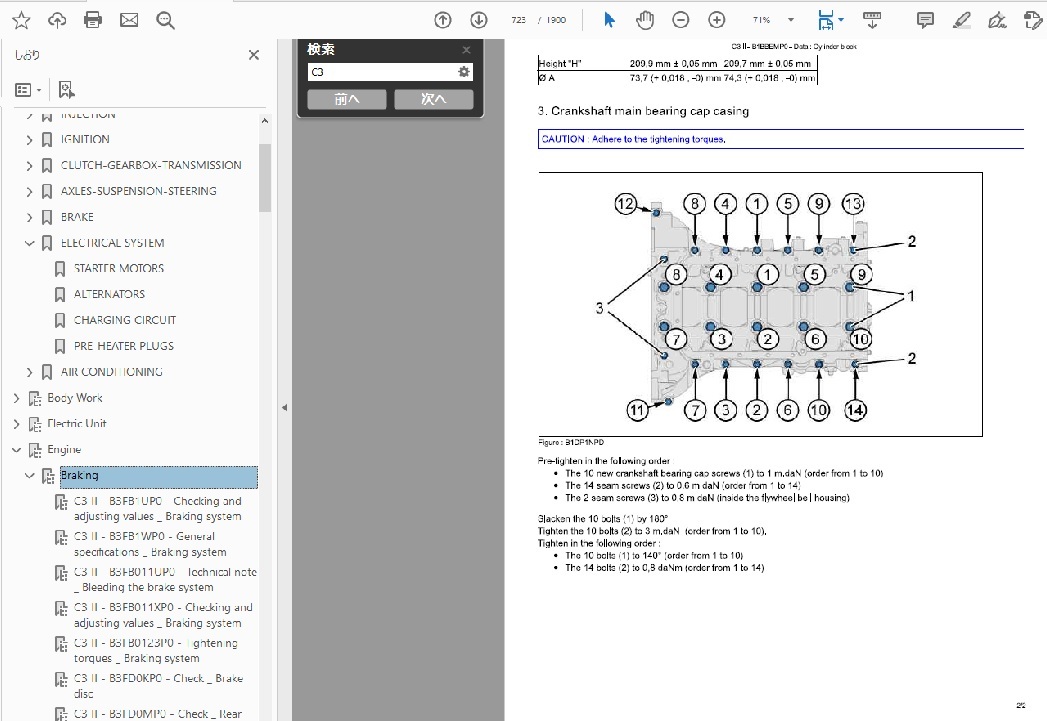The image size is (1047, 721).
Task: Open the PRE HEATER PLUGS bookmark
Action: 124,346
